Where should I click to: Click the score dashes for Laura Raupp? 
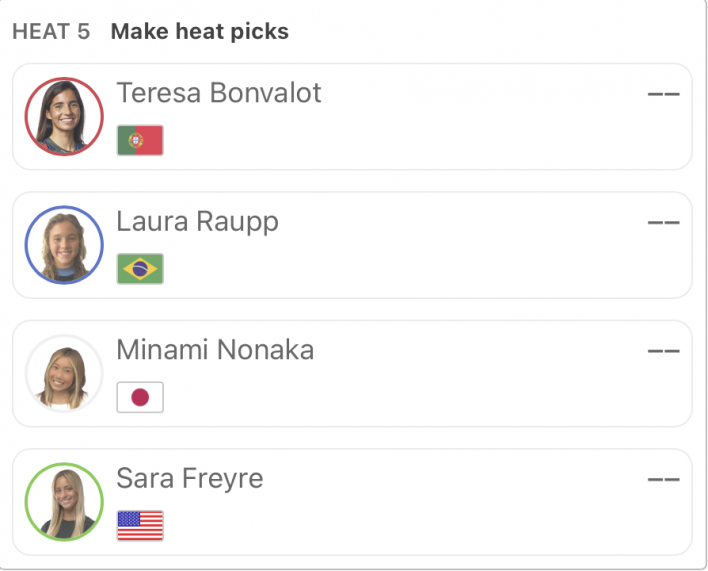coord(663,223)
